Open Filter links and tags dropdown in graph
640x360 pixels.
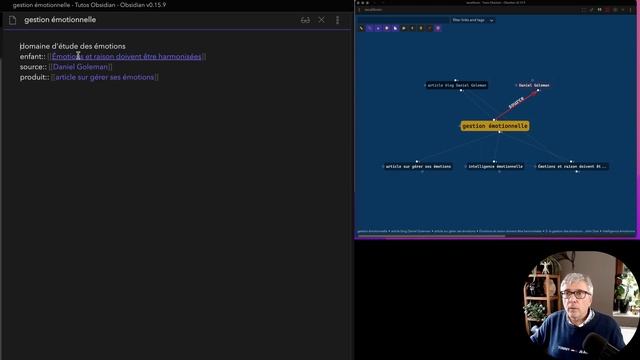pos(473,20)
